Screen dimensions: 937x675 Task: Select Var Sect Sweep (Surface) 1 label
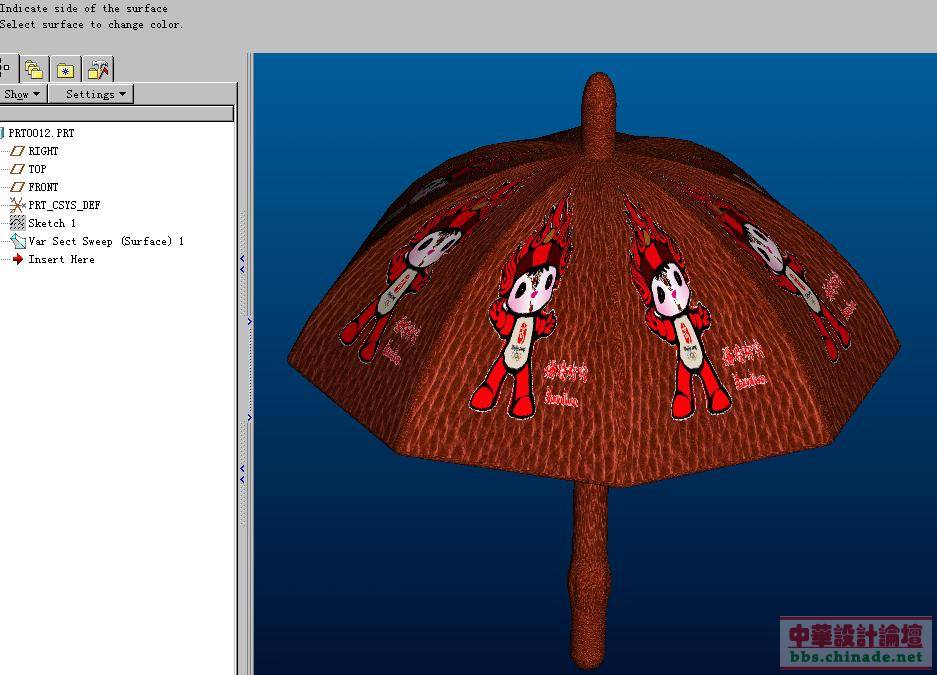click(x=106, y=241)
